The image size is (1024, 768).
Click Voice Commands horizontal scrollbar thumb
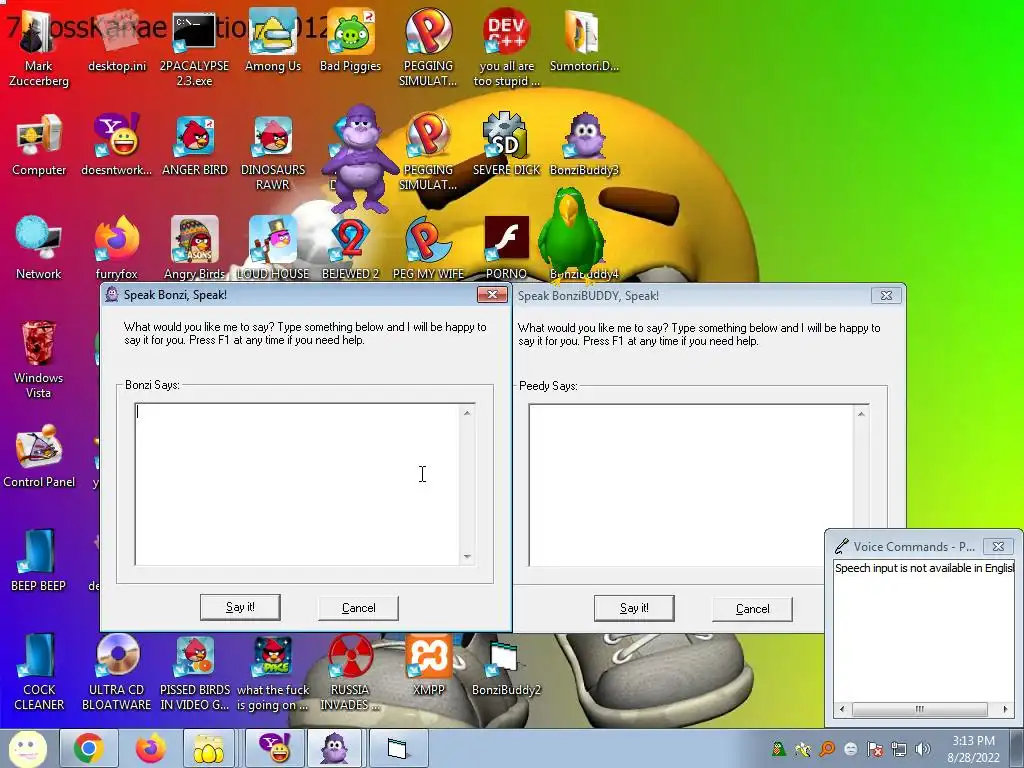click(x=920, y=709)
